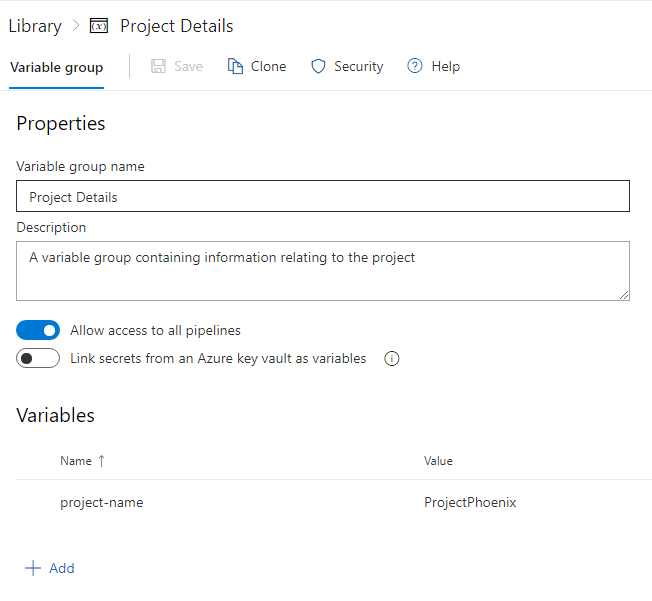Click the sort arrow next to Name
The height and width of the screenshot is (601, 652).
tap(101, 461)
